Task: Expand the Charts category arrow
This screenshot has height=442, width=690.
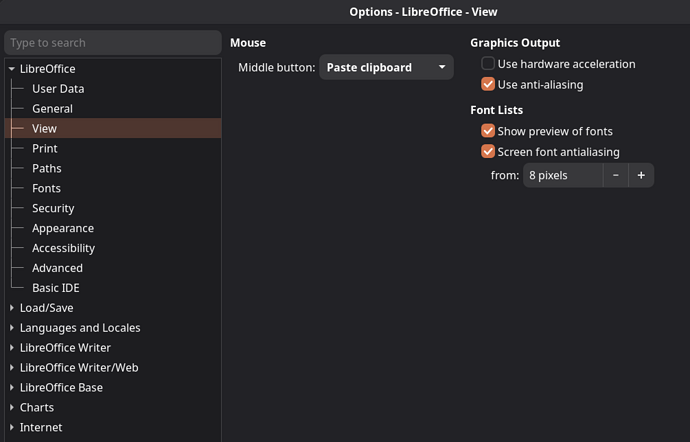Action: 12,408
